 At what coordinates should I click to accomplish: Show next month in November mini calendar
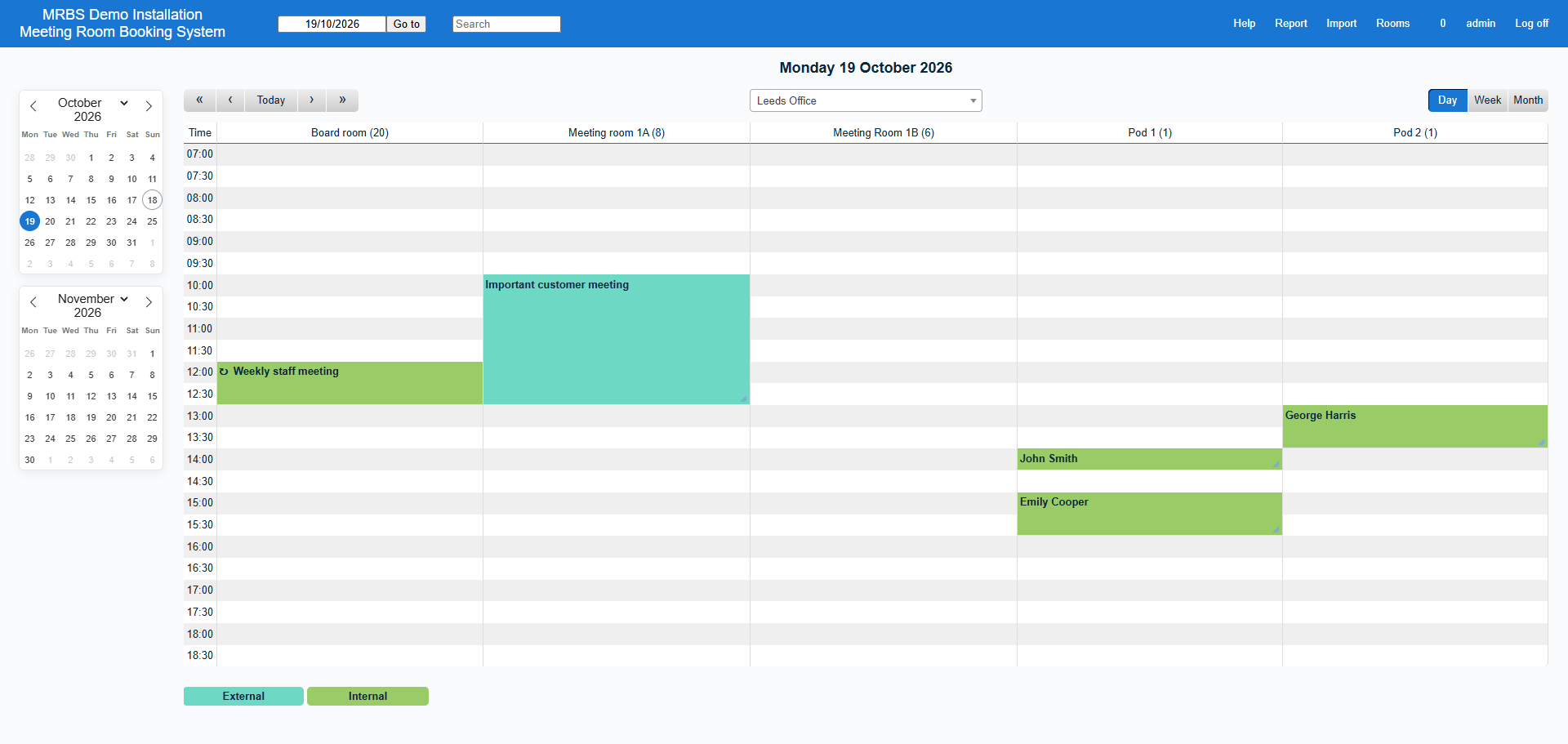(149, 302)
